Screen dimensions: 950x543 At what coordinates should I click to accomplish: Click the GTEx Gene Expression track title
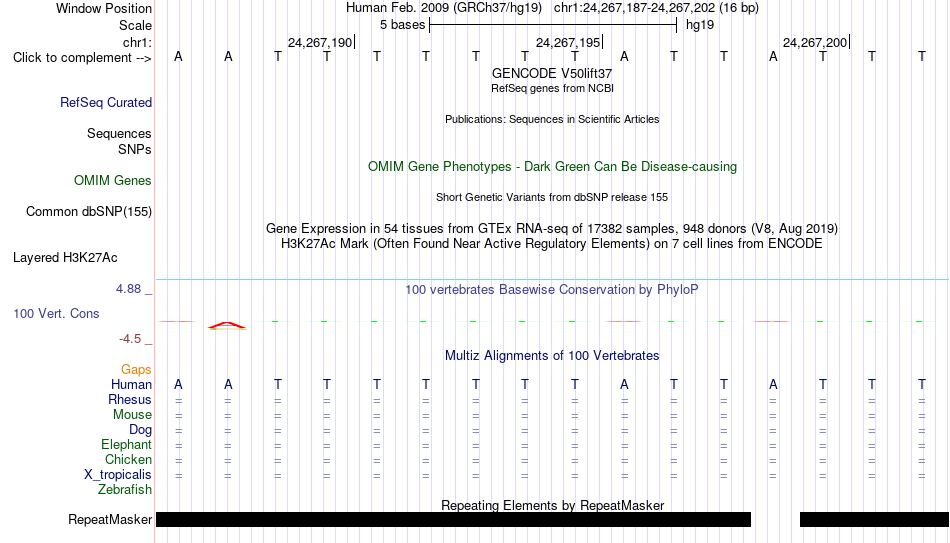click(552, 228)
